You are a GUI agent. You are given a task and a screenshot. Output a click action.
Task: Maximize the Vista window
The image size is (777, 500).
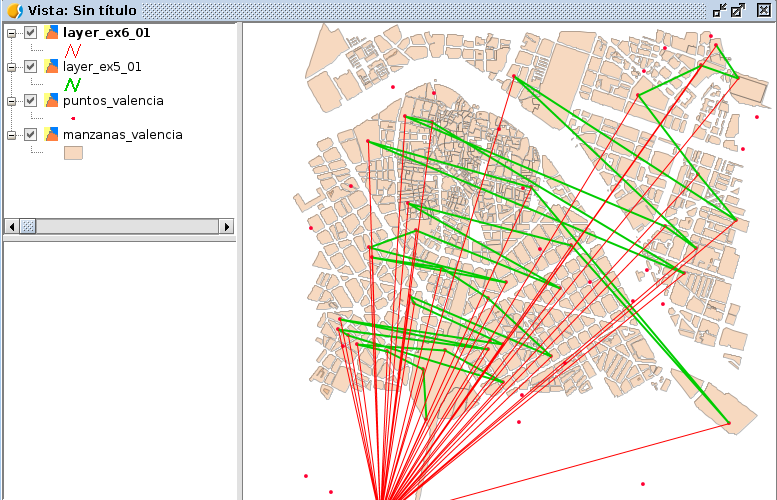(739, 10)
